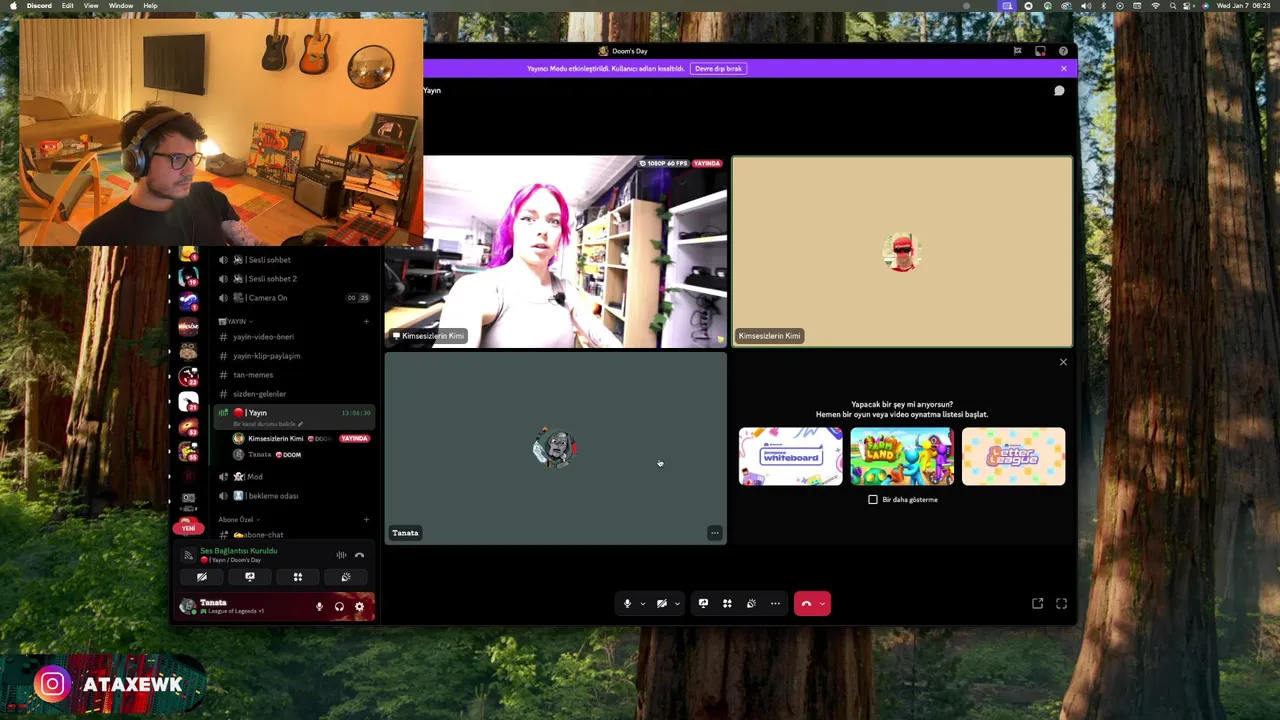Edit 'Bir kanal durumu belirle' status
Image resolution: width=1280 pixels, height=720 pixels.
tap(266, 424)
